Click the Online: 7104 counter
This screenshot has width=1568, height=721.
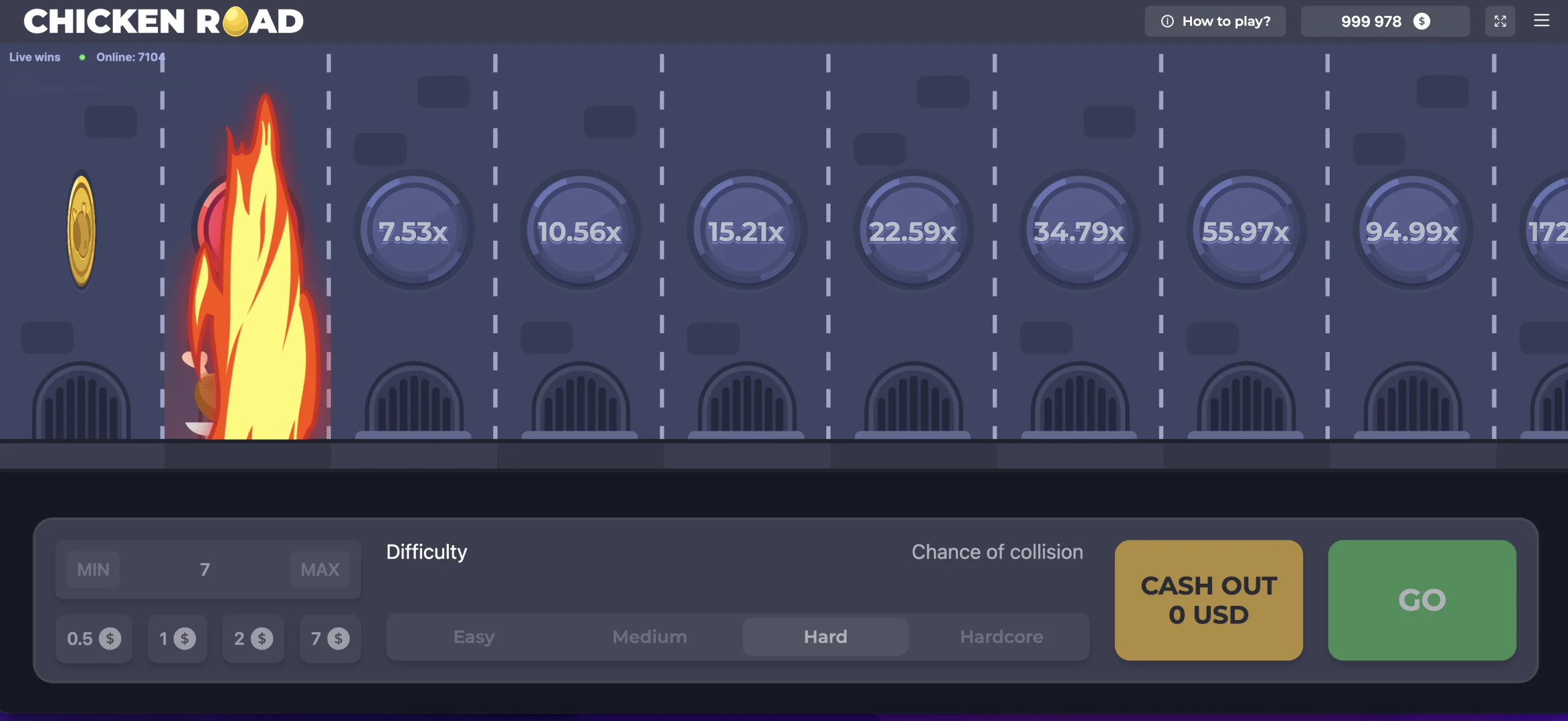click(130, 57)
